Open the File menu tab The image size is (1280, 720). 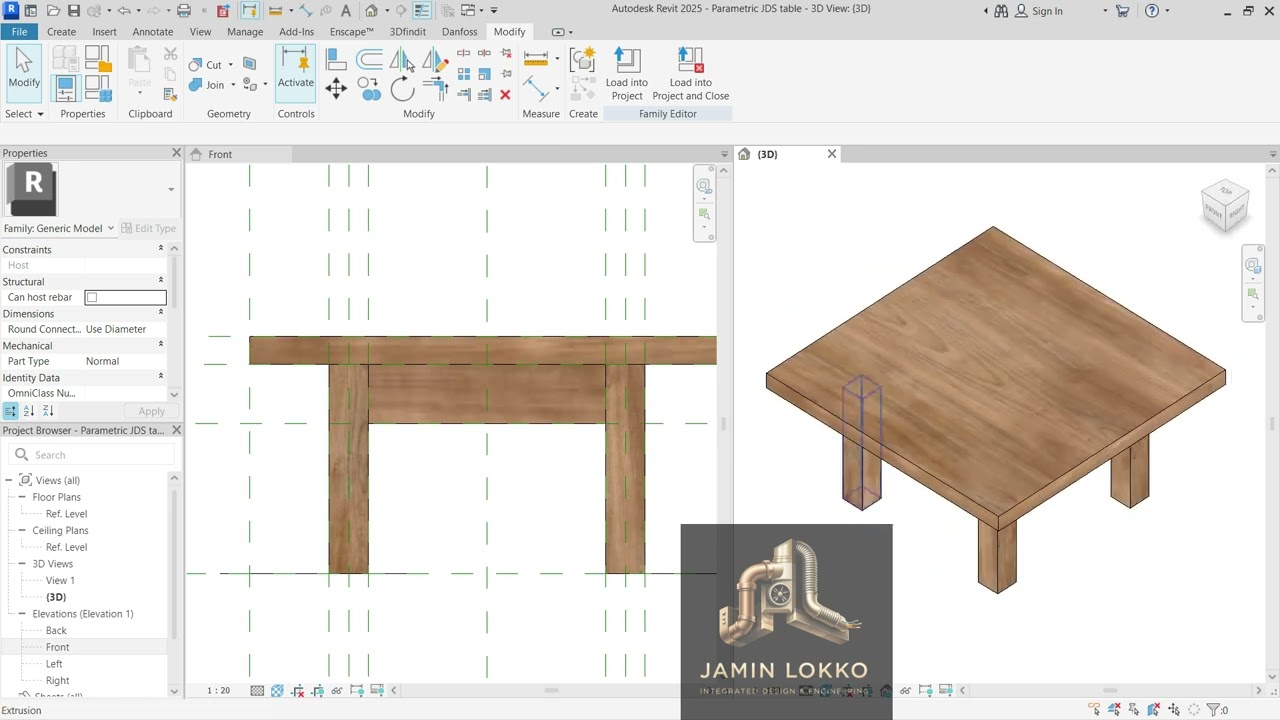[19, 32]
